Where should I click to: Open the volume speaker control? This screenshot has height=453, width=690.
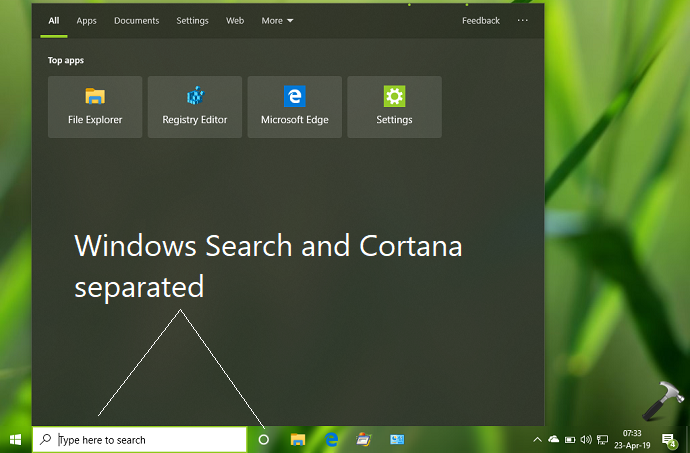[586, 439]
